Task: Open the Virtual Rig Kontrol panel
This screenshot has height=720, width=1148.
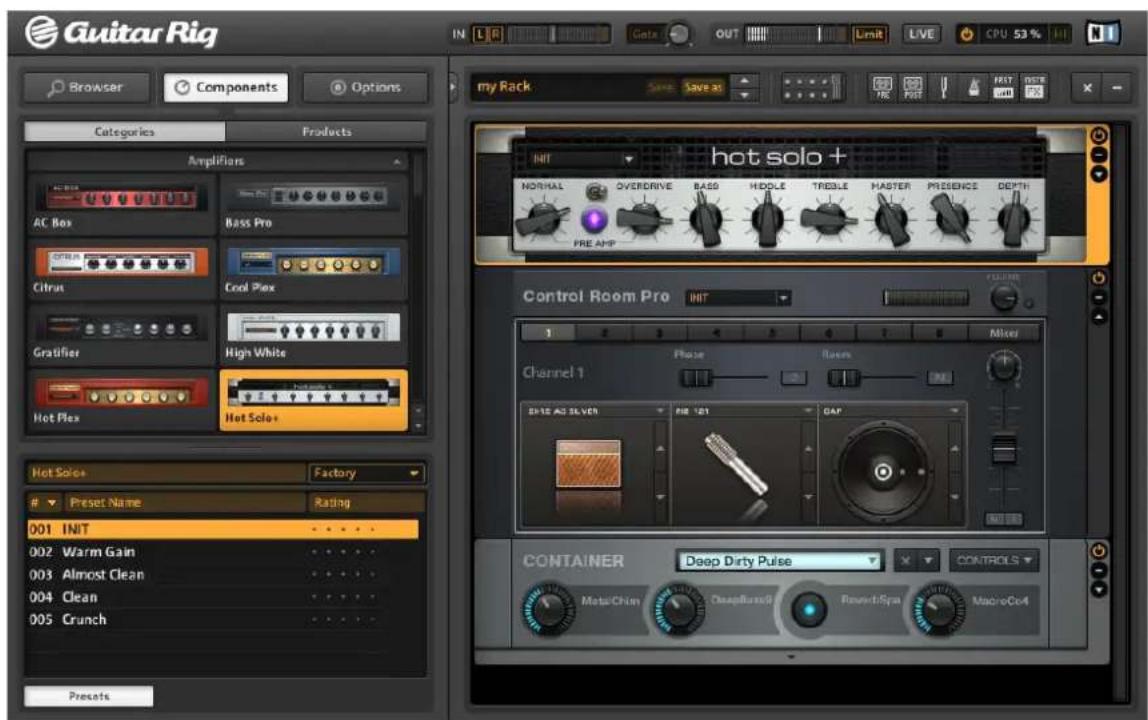Action: (x=813, y=87)
